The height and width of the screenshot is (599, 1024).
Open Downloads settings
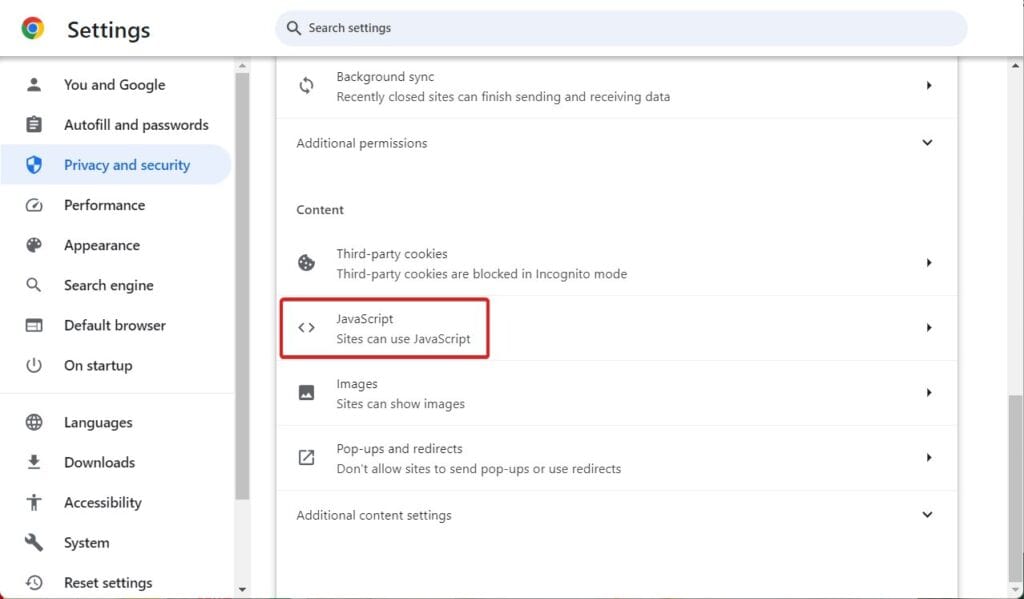tap(115, 462)
